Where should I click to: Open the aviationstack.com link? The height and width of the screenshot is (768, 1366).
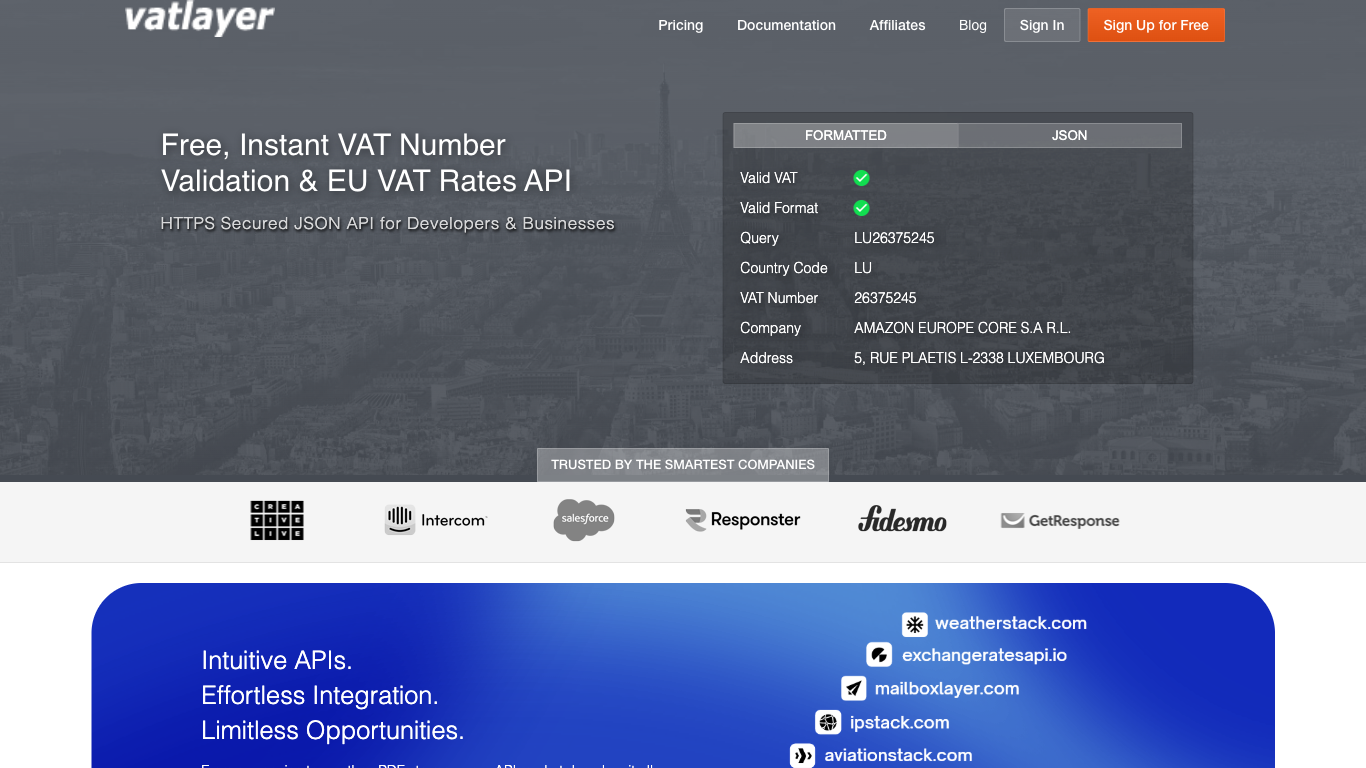(897, 755)
